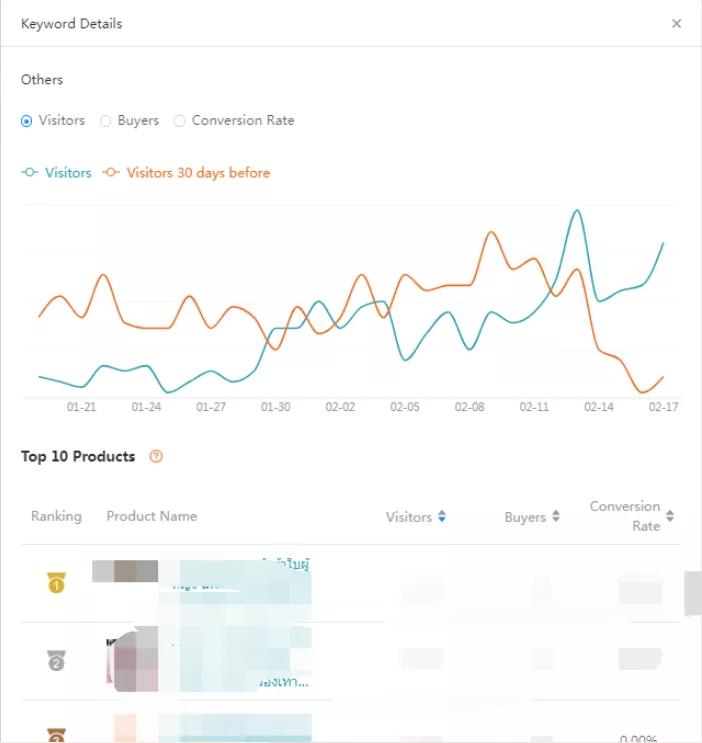The image size is (702, 743).
Task: Click the Top 10 Products help icon
Action: (155, 457)
